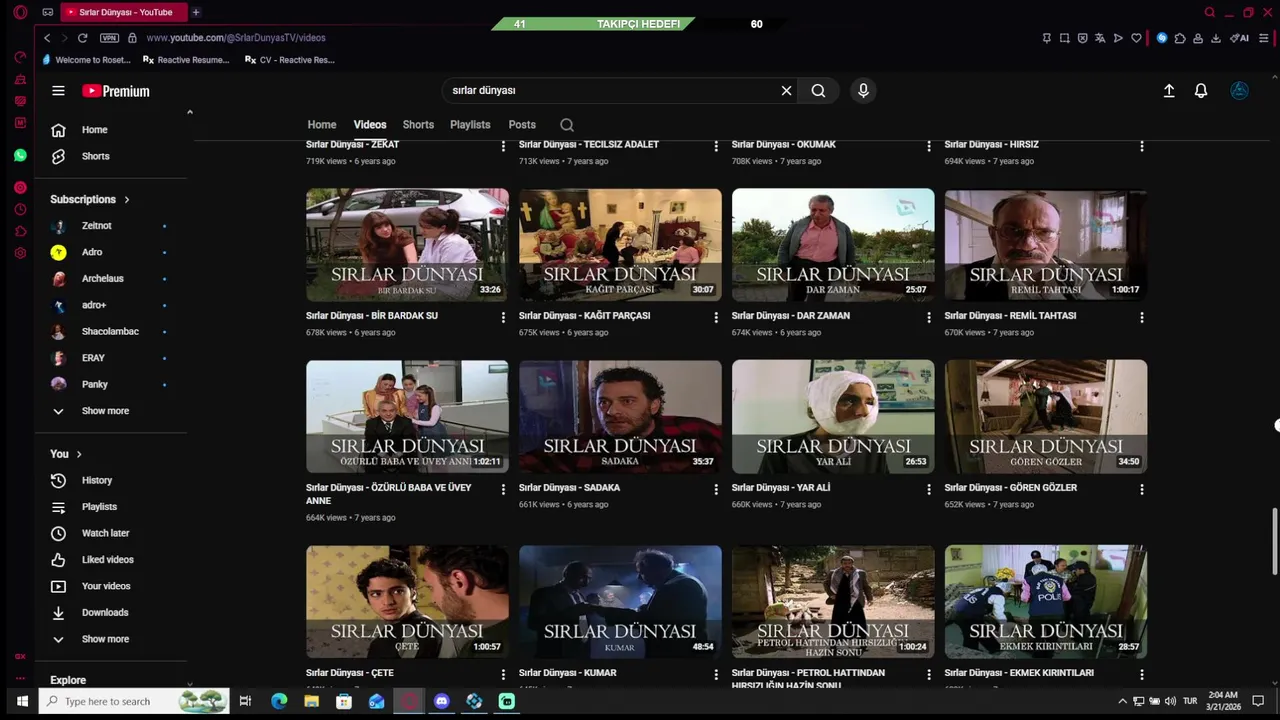
Task: Open watch History in sidebar
Action: tap(97, 481)
